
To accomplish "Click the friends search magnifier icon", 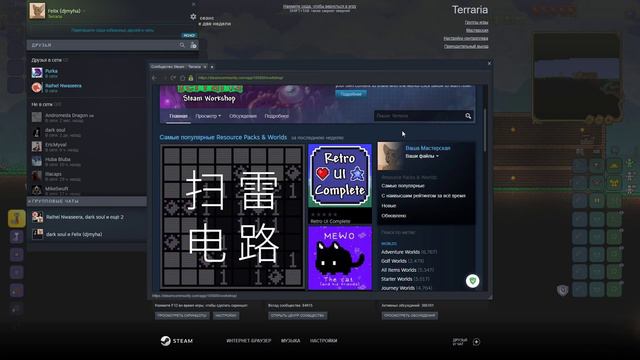I will [182, 45].
